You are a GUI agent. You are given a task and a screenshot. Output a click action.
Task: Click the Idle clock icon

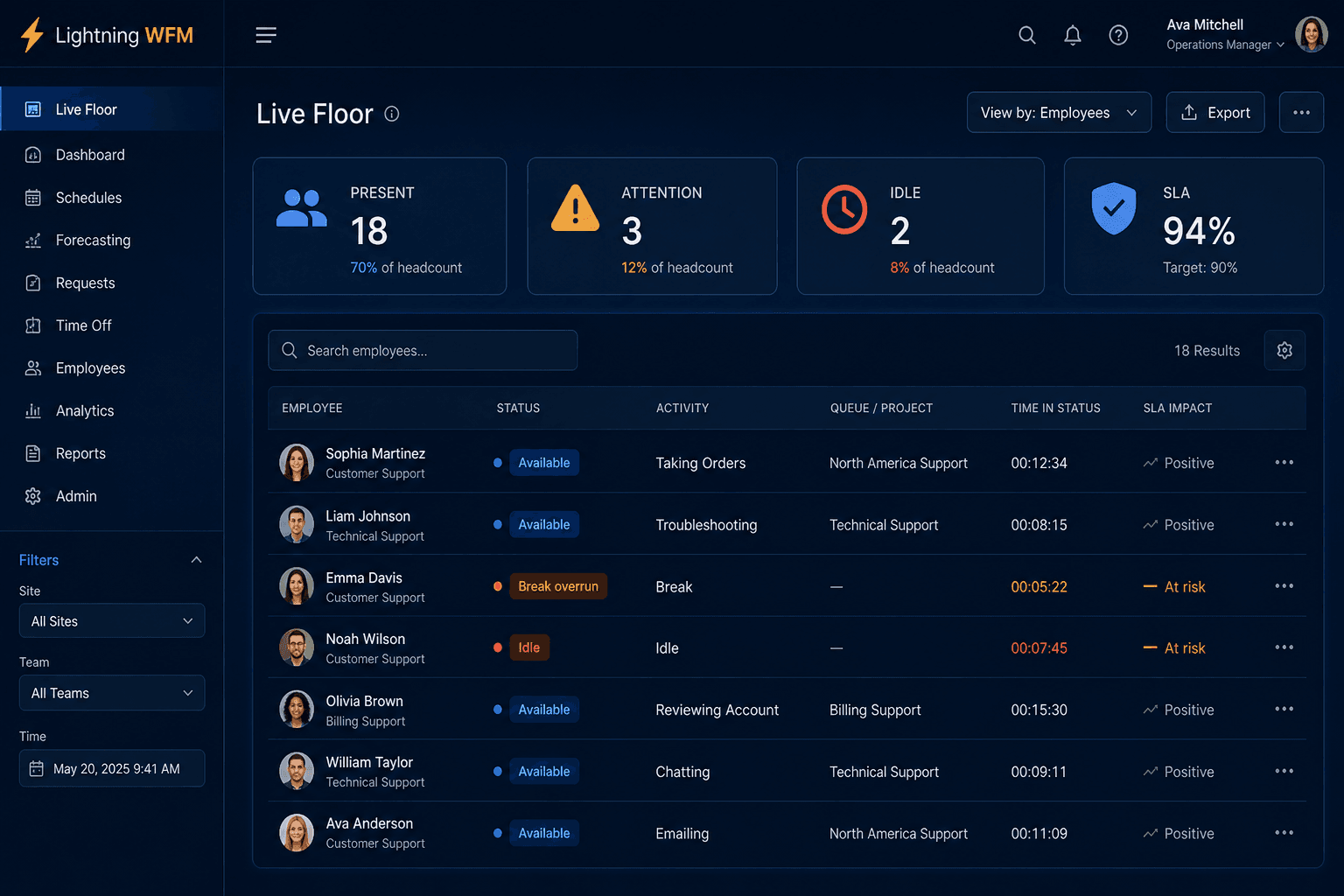click(x=844, y=209)
